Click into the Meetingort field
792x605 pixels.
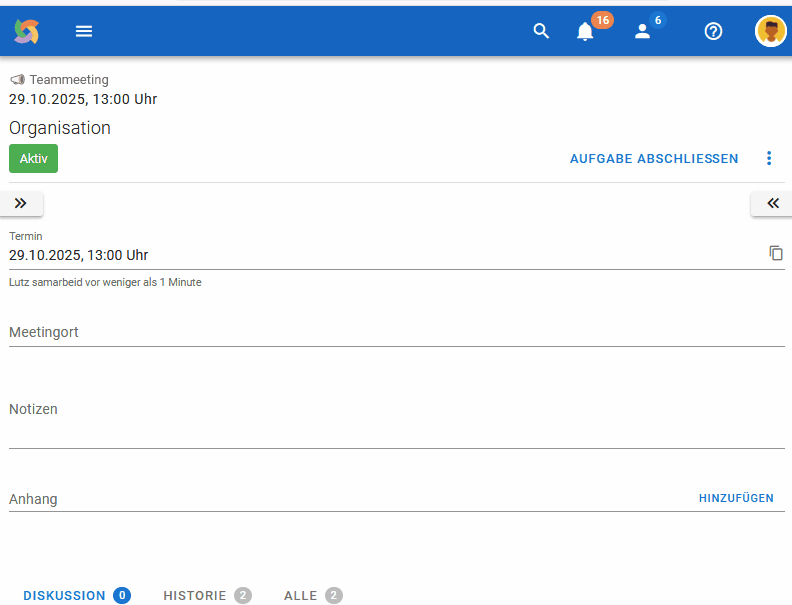pos(396,332)
